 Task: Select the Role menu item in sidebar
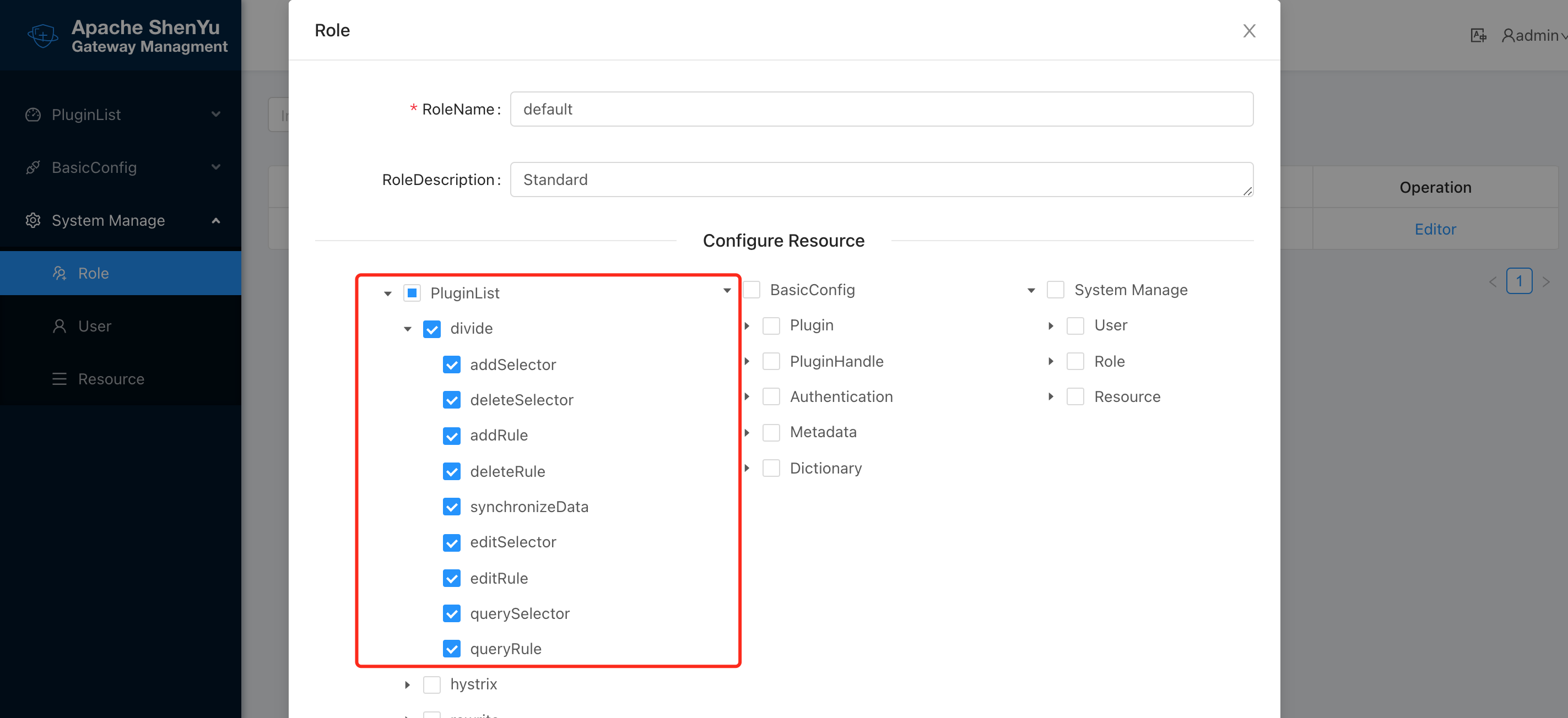click(x=93, y=273)
